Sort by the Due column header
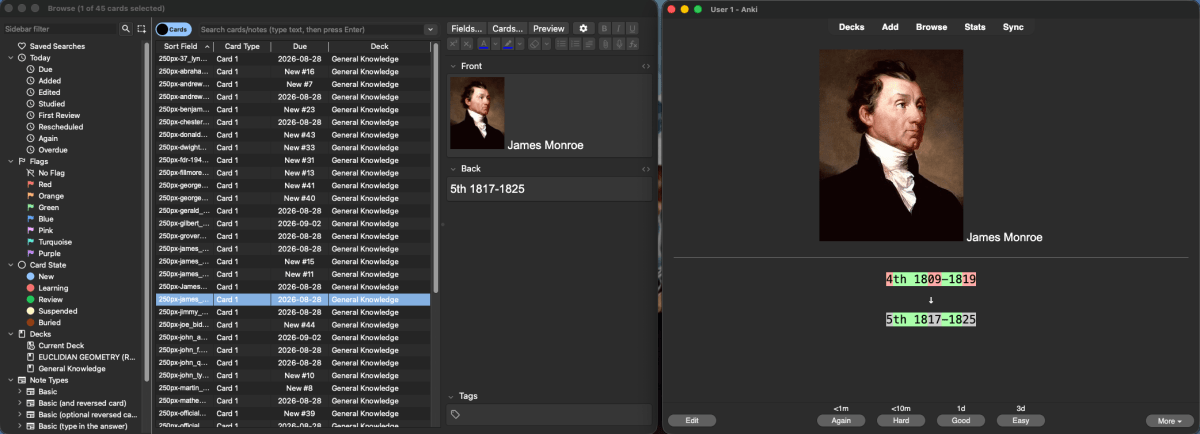1200x434 pixels. point(298,47)
